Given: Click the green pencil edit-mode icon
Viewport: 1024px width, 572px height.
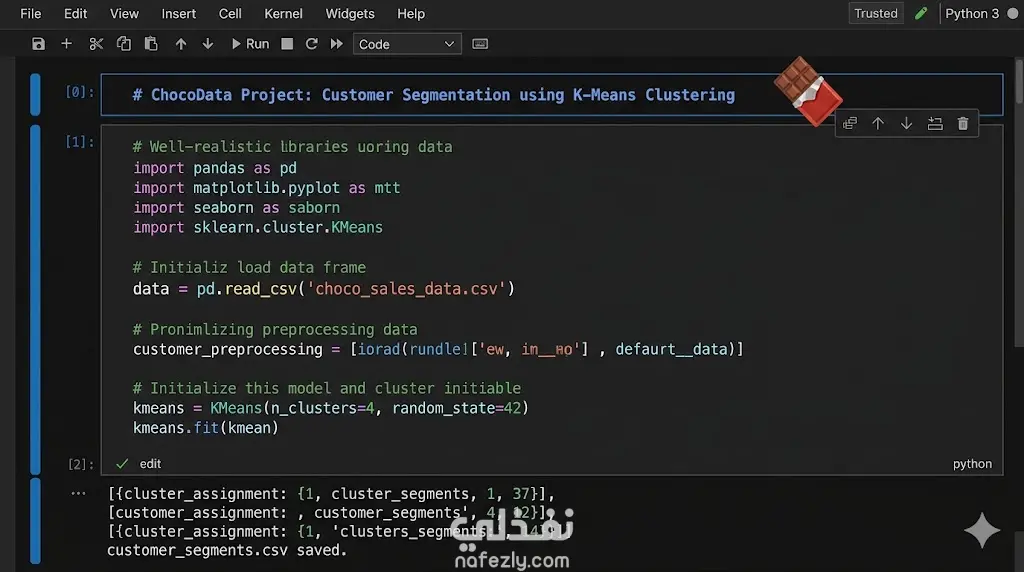Looking at the screenshot, I should [921, 13].
